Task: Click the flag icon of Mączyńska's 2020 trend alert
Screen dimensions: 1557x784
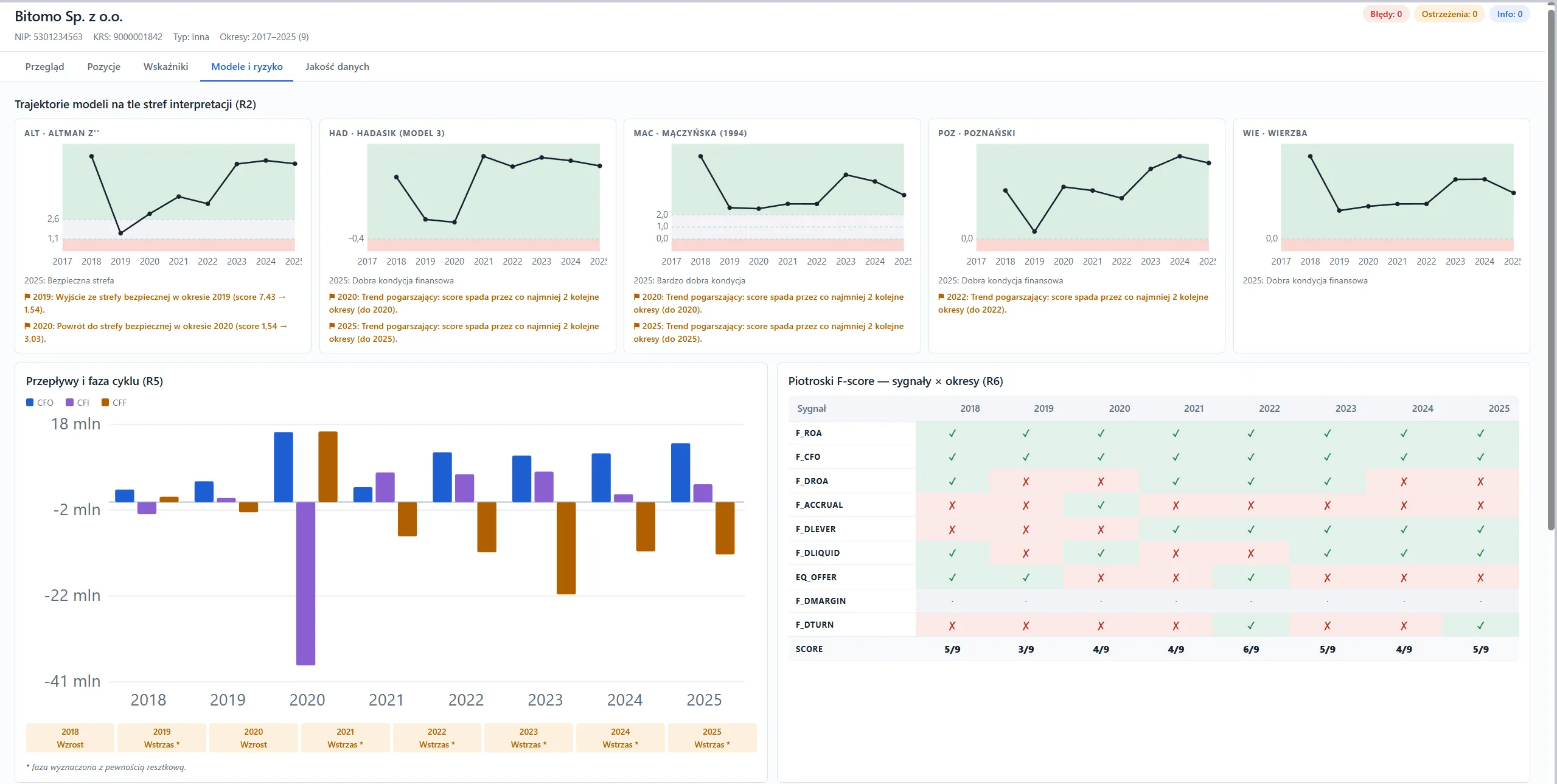Action: [x=636, y=297]
